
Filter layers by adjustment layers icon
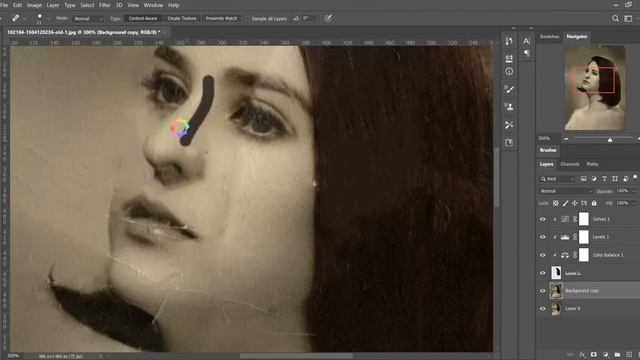(x=594, y=179)
